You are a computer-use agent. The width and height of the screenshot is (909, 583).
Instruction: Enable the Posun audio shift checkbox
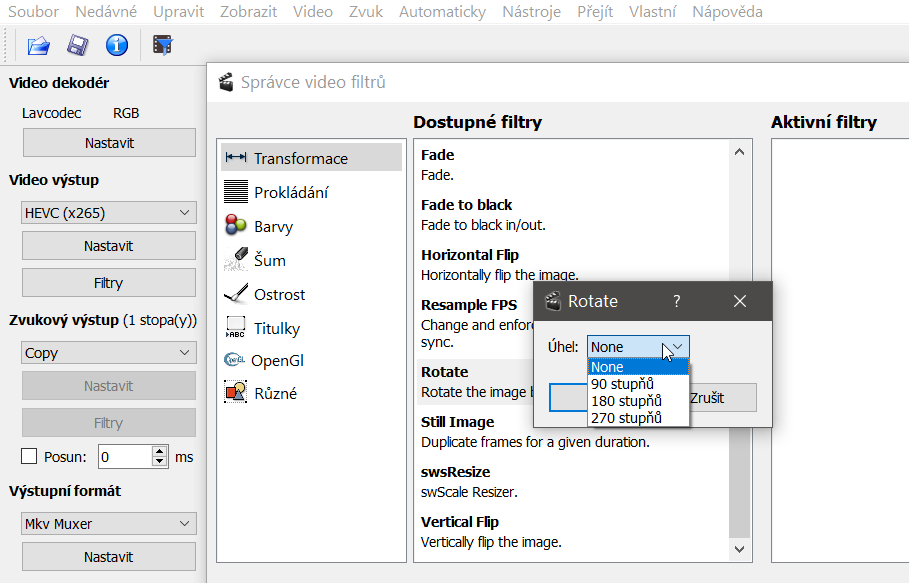[29, 457]
